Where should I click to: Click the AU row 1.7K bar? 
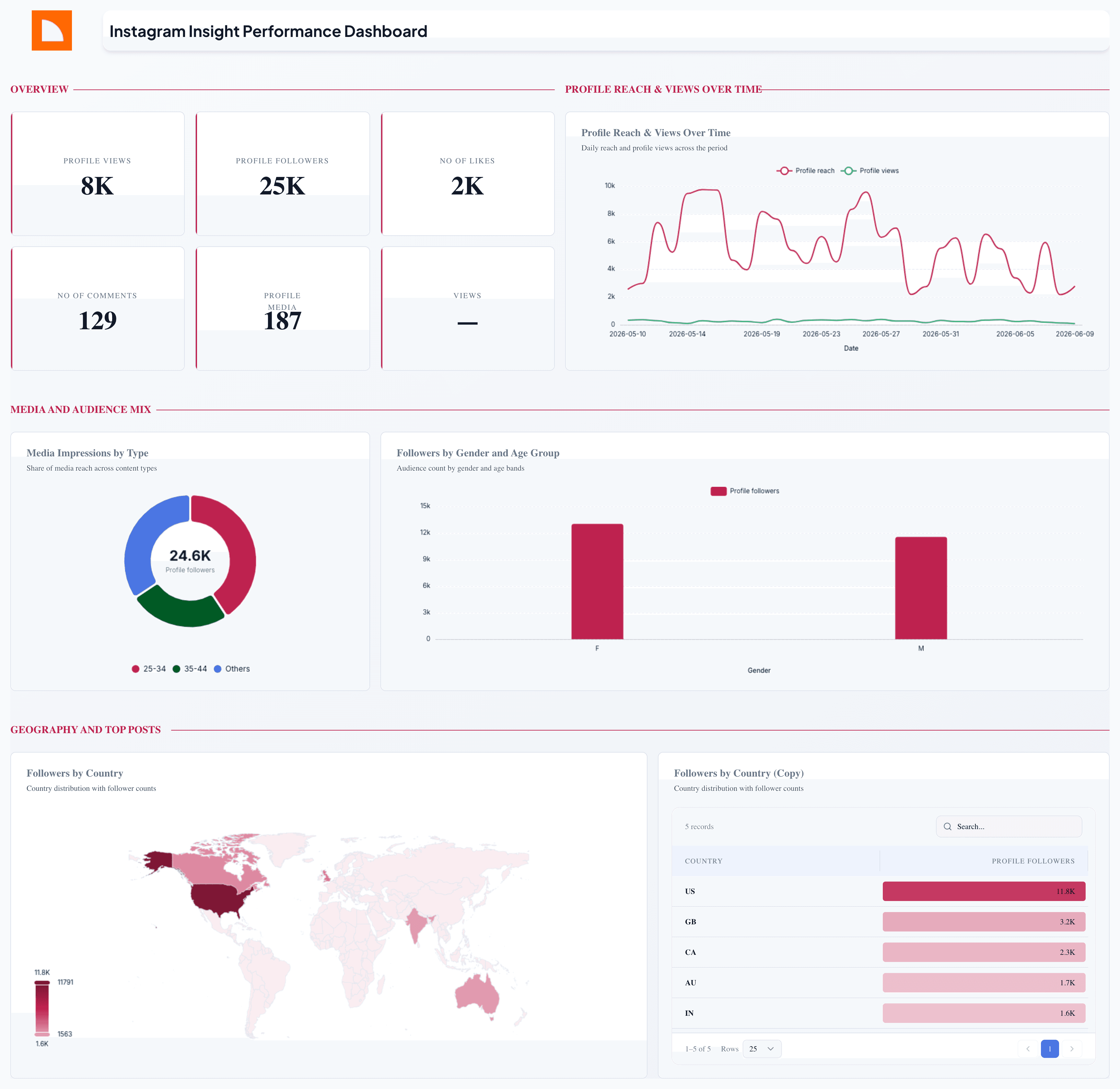984,983
